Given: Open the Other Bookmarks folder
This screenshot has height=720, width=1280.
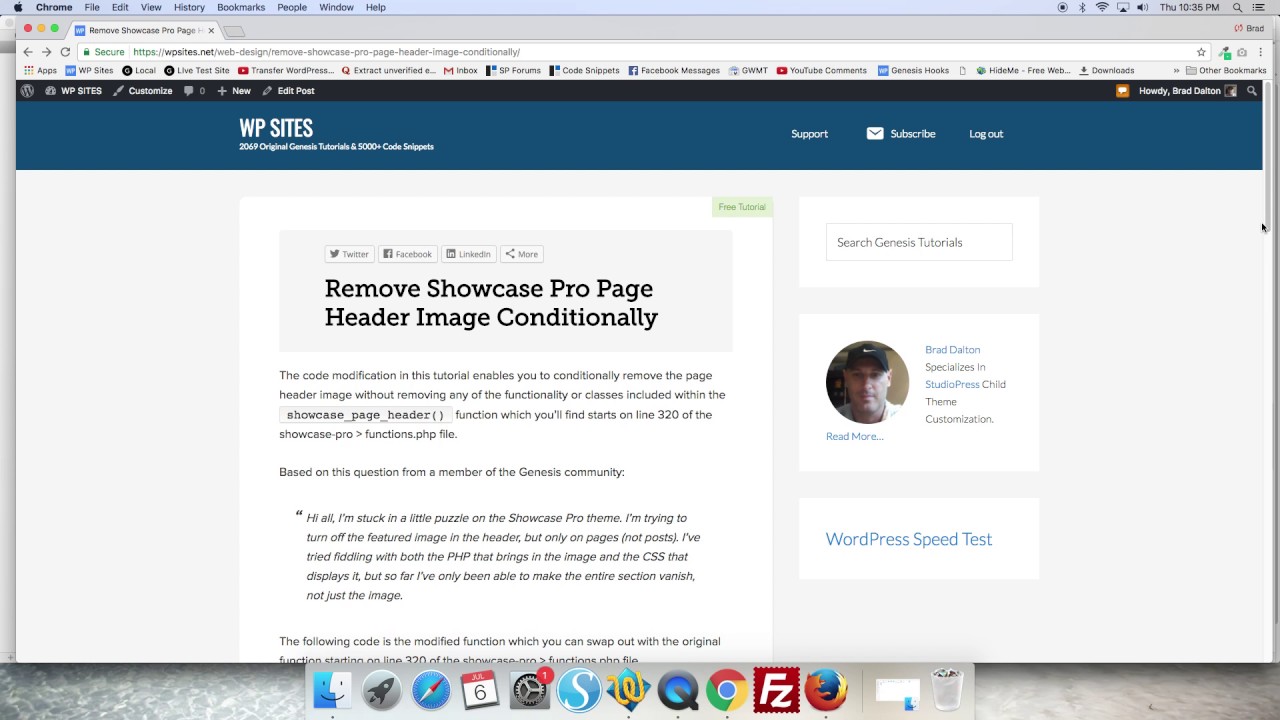Looking at the screenshot, I should 1226,71.
